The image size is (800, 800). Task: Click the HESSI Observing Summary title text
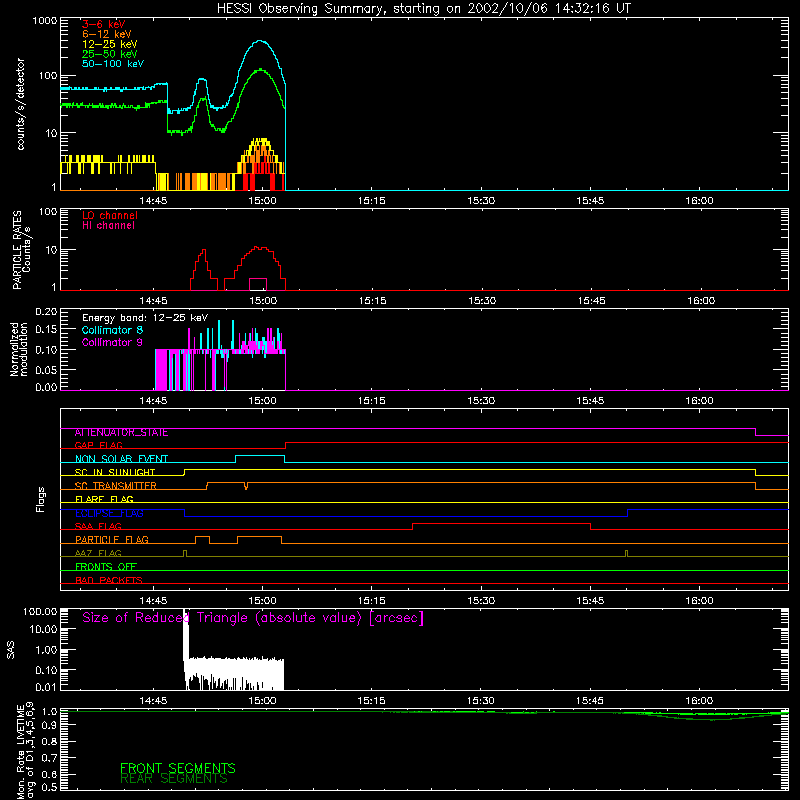point(423,9)
